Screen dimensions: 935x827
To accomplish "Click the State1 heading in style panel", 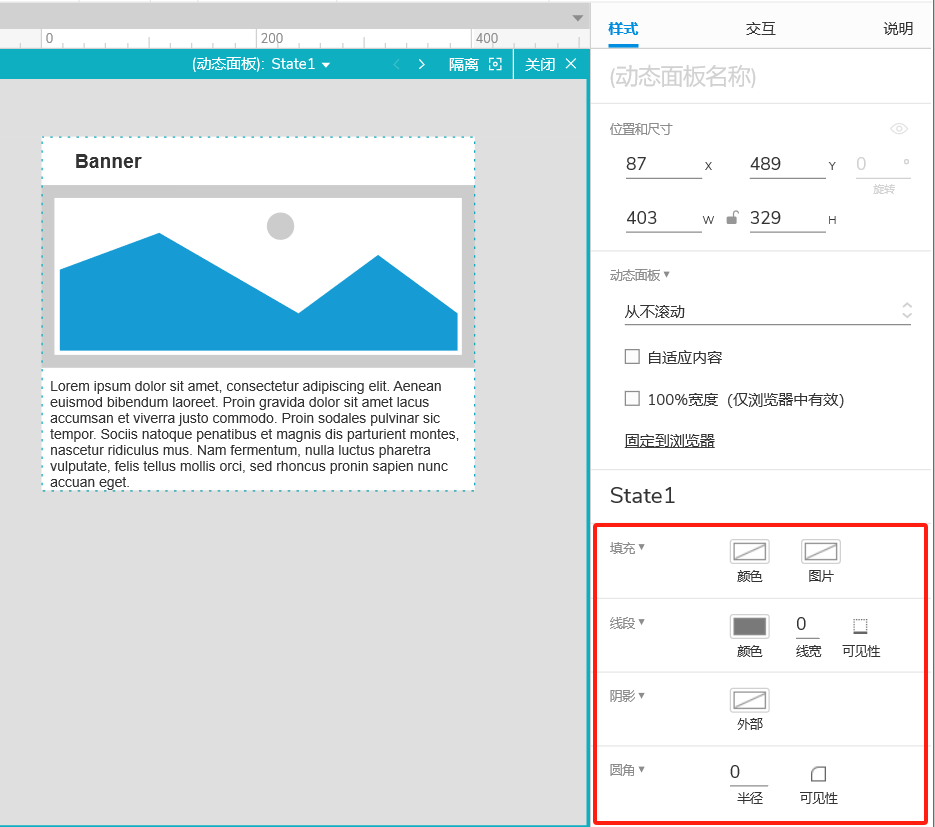I will [642, 495].
